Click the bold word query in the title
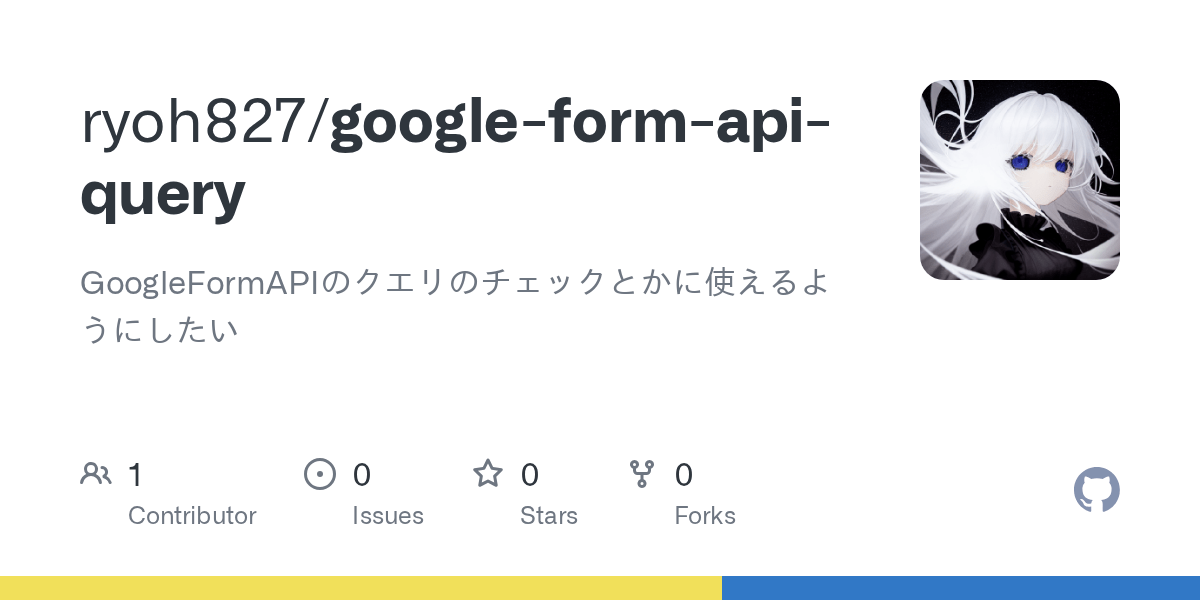Image resolution: width=1200 pixels, height=600 pixels. 163,194
